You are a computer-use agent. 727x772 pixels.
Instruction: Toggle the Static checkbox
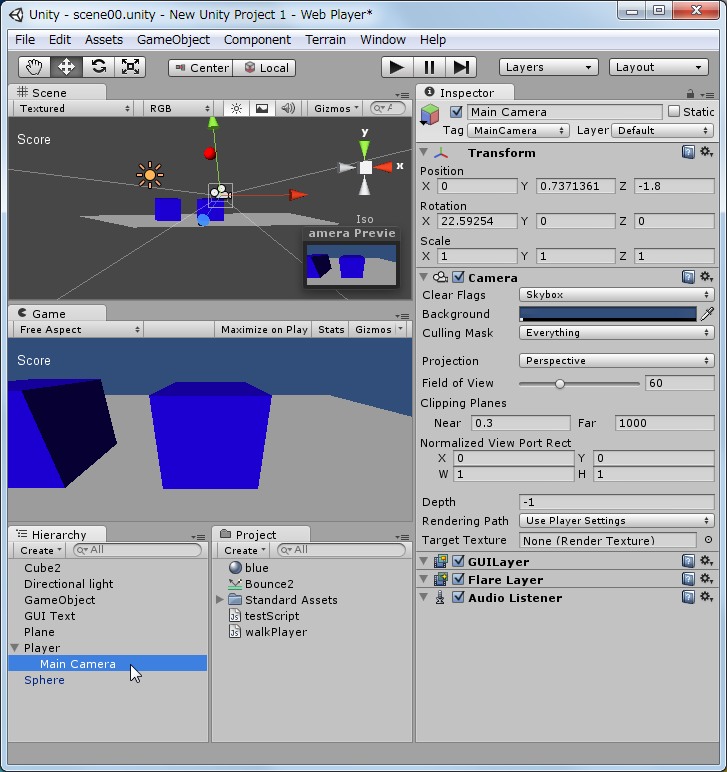click(674, 112)
